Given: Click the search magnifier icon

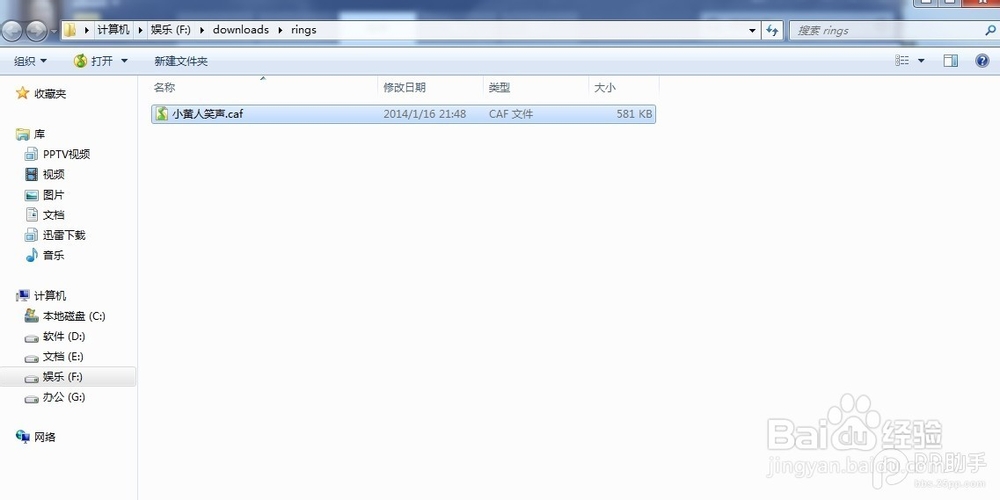Looking at the screenshot, I should (990, 30).
